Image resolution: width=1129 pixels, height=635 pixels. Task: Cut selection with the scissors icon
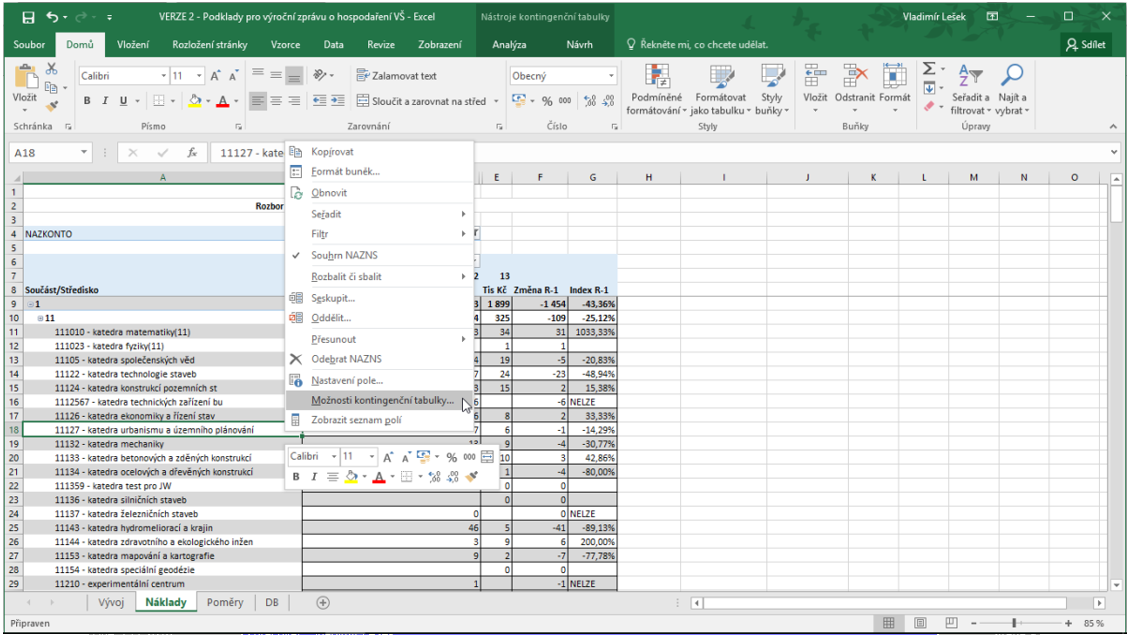(x=51, y=68)
